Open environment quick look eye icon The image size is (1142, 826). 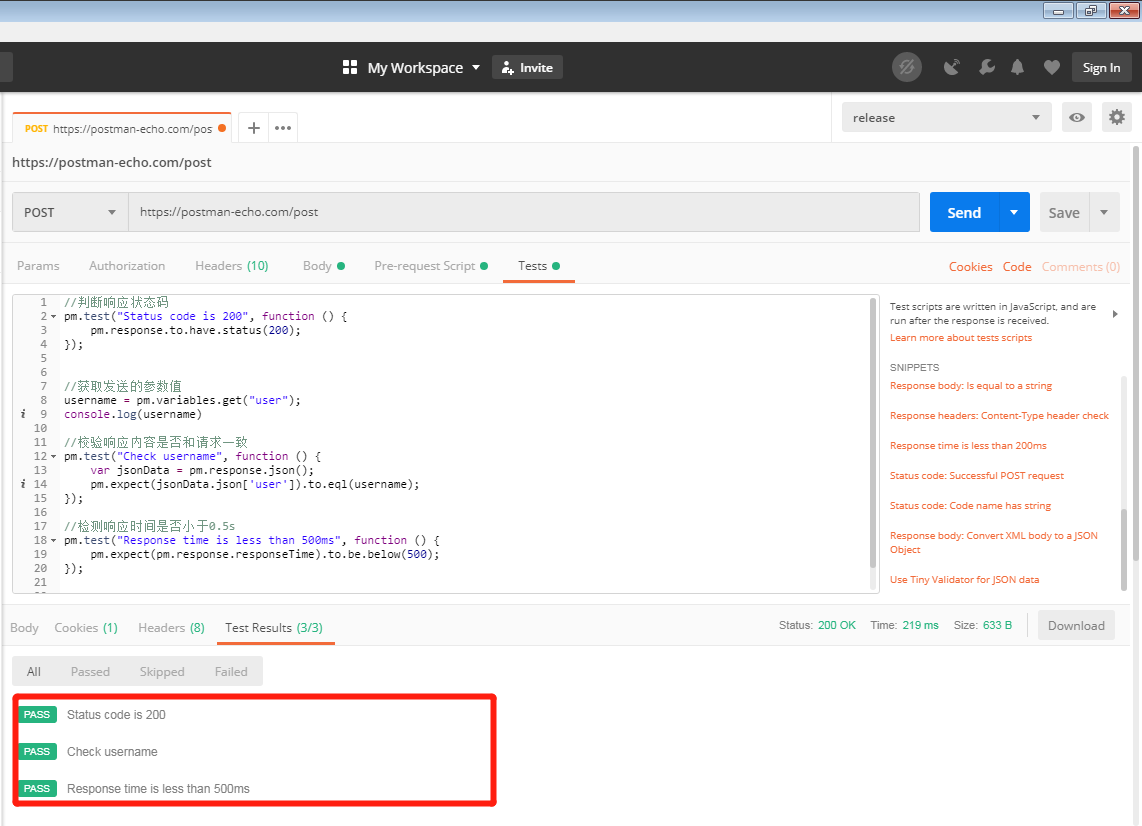(1076, 117)
